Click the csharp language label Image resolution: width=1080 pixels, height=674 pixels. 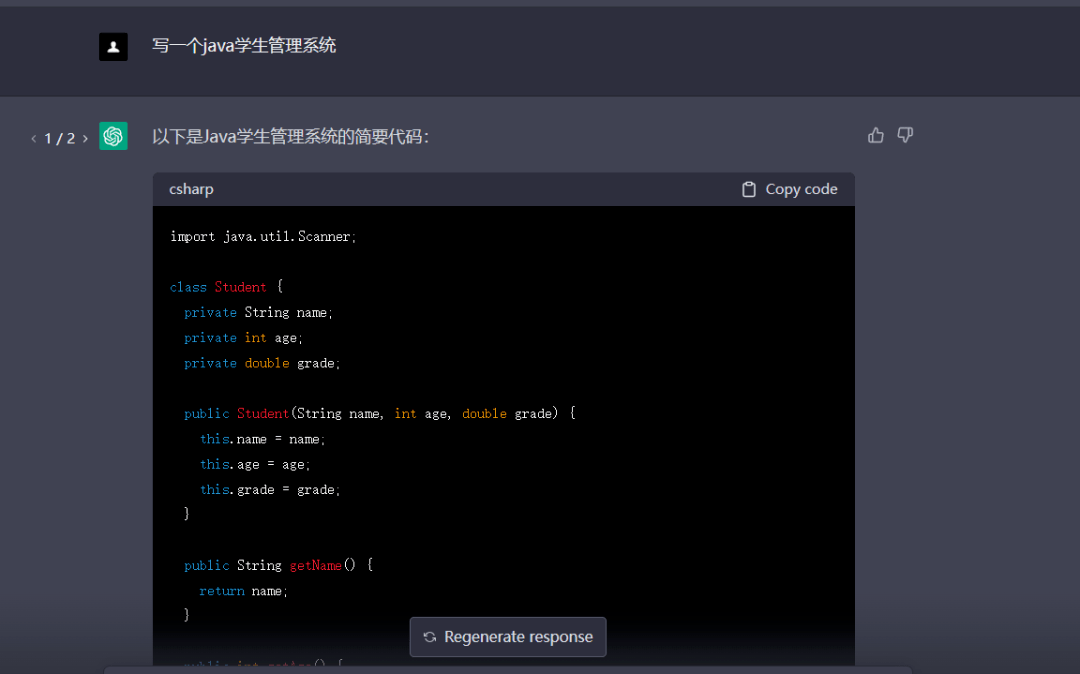point(191,189)
